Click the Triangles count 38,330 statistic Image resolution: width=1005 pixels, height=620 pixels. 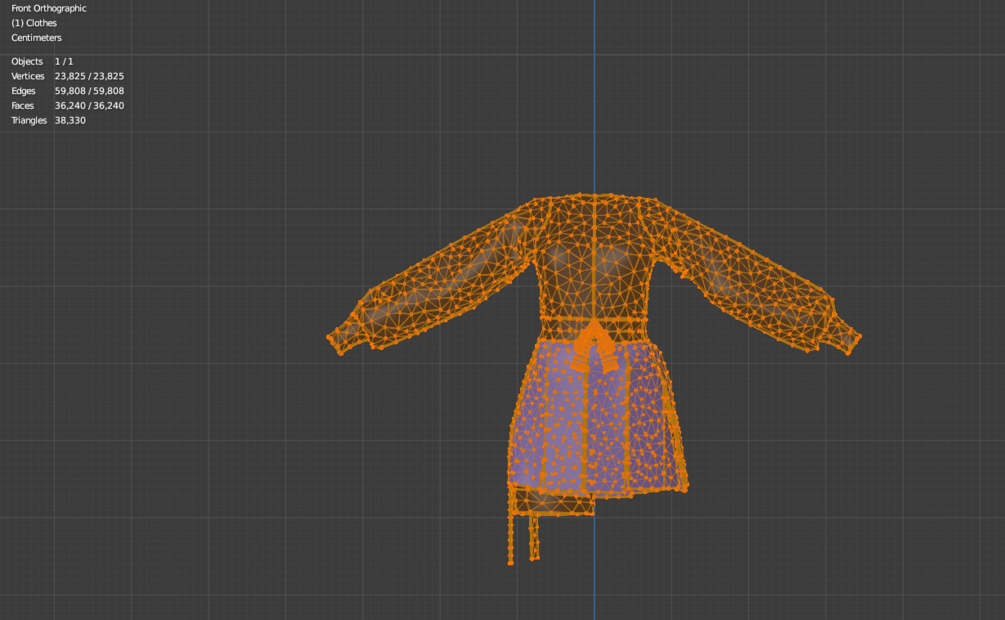click(48, 121)
